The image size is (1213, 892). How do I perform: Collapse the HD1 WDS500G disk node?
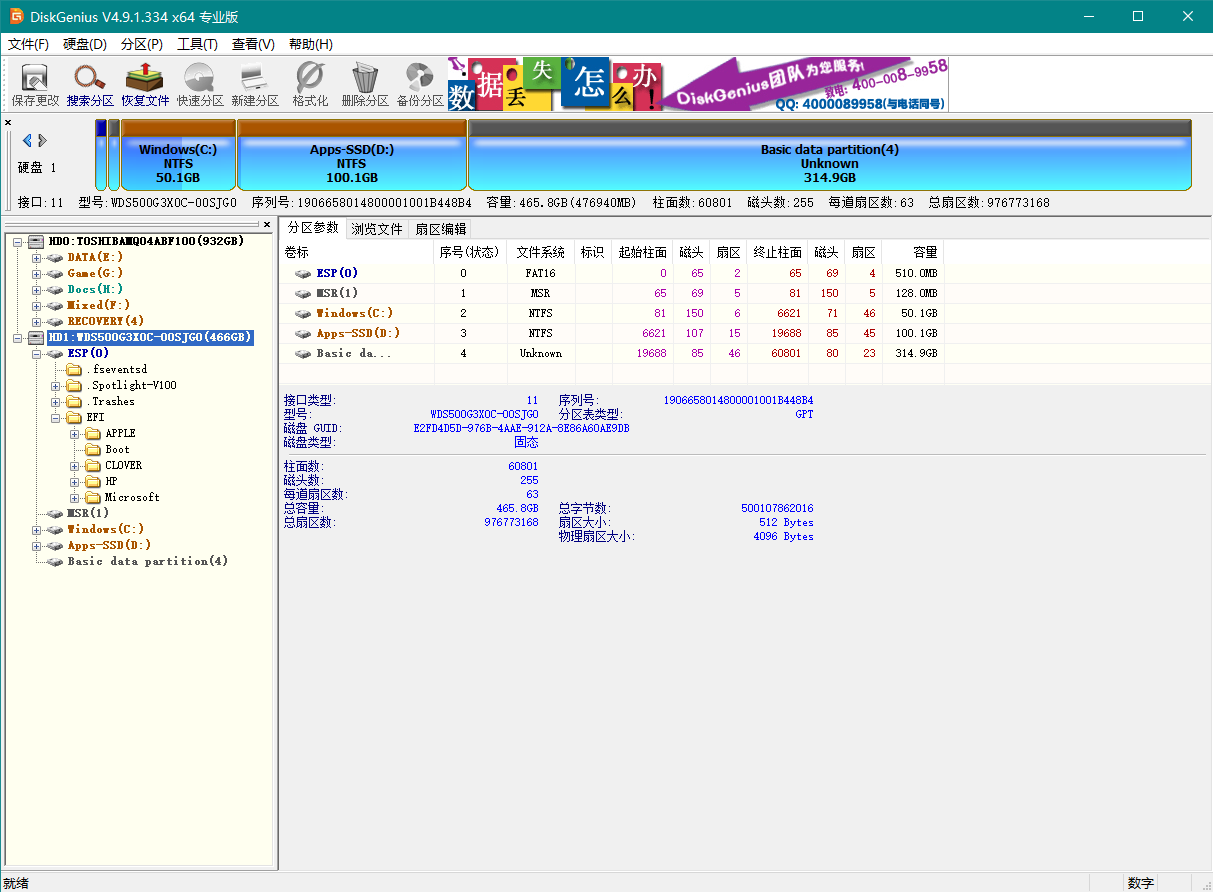click(18, 337)
